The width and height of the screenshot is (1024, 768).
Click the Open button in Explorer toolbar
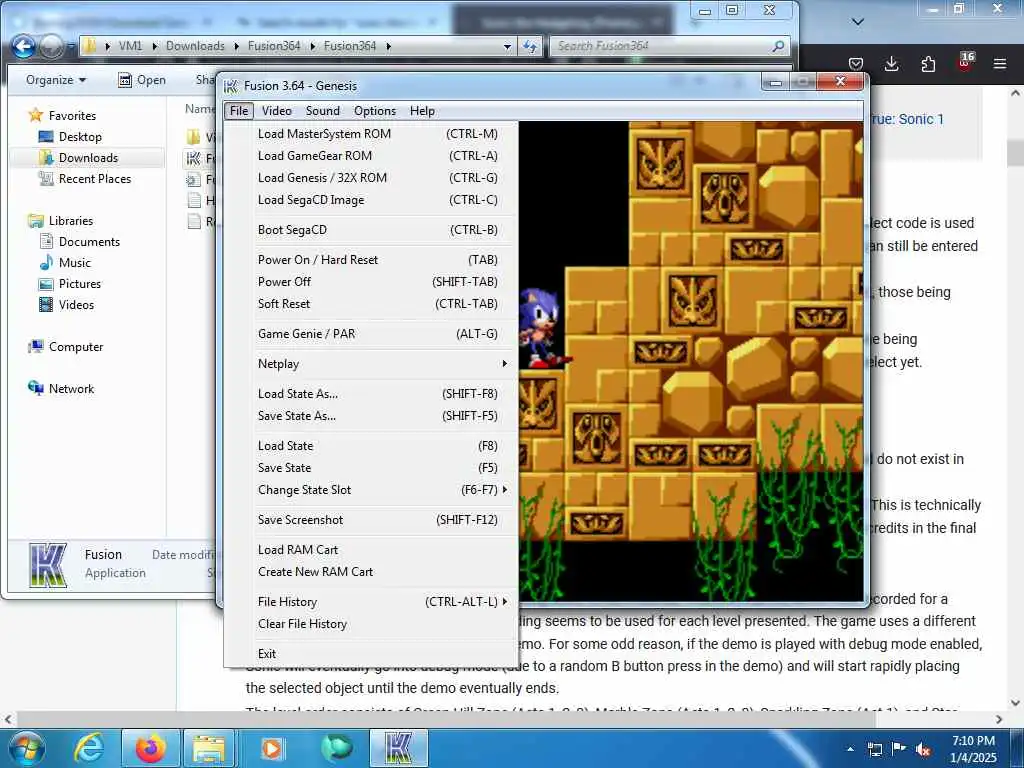pyautogui.click(x=142, y=80)
